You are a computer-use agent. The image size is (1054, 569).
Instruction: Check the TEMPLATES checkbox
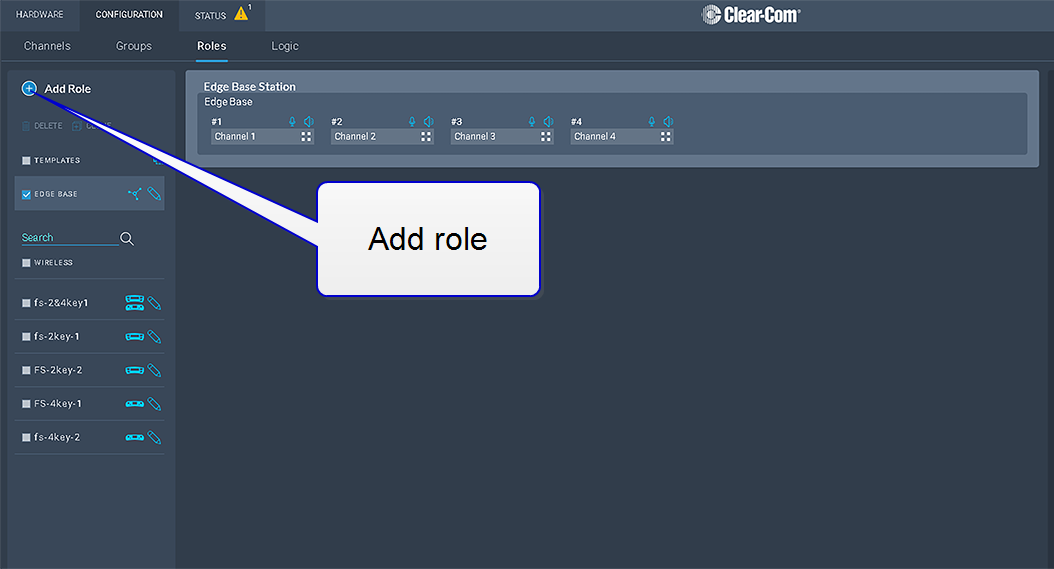(x=27, y=161)
